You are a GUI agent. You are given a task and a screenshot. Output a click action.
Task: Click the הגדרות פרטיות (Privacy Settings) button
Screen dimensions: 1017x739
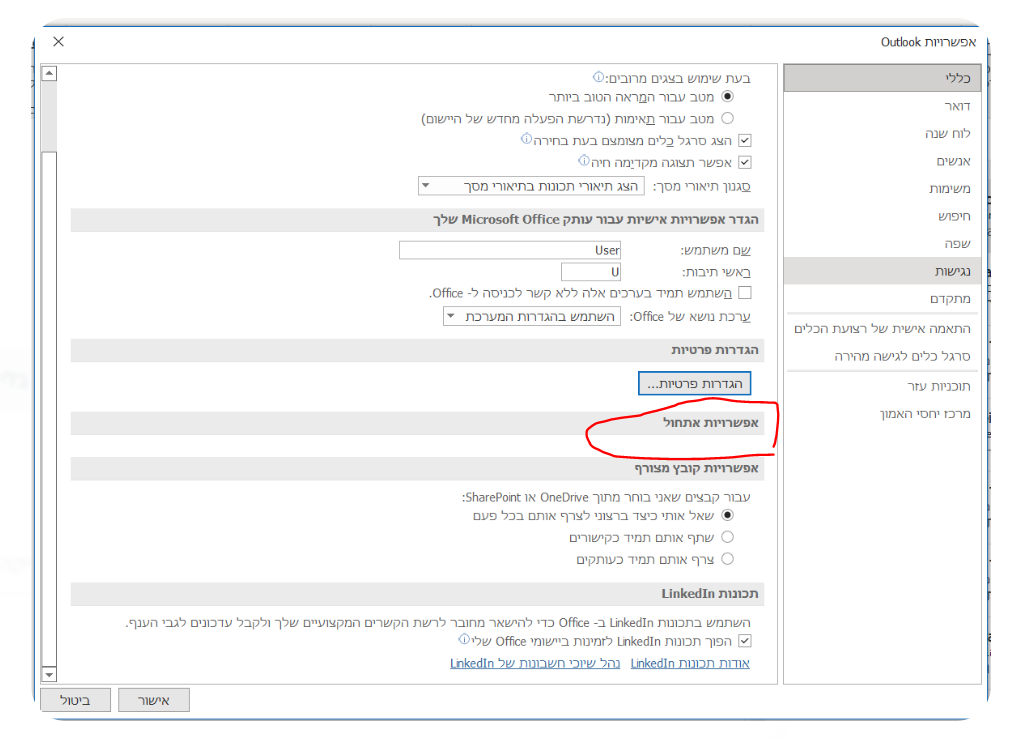[x=694, y=384]
